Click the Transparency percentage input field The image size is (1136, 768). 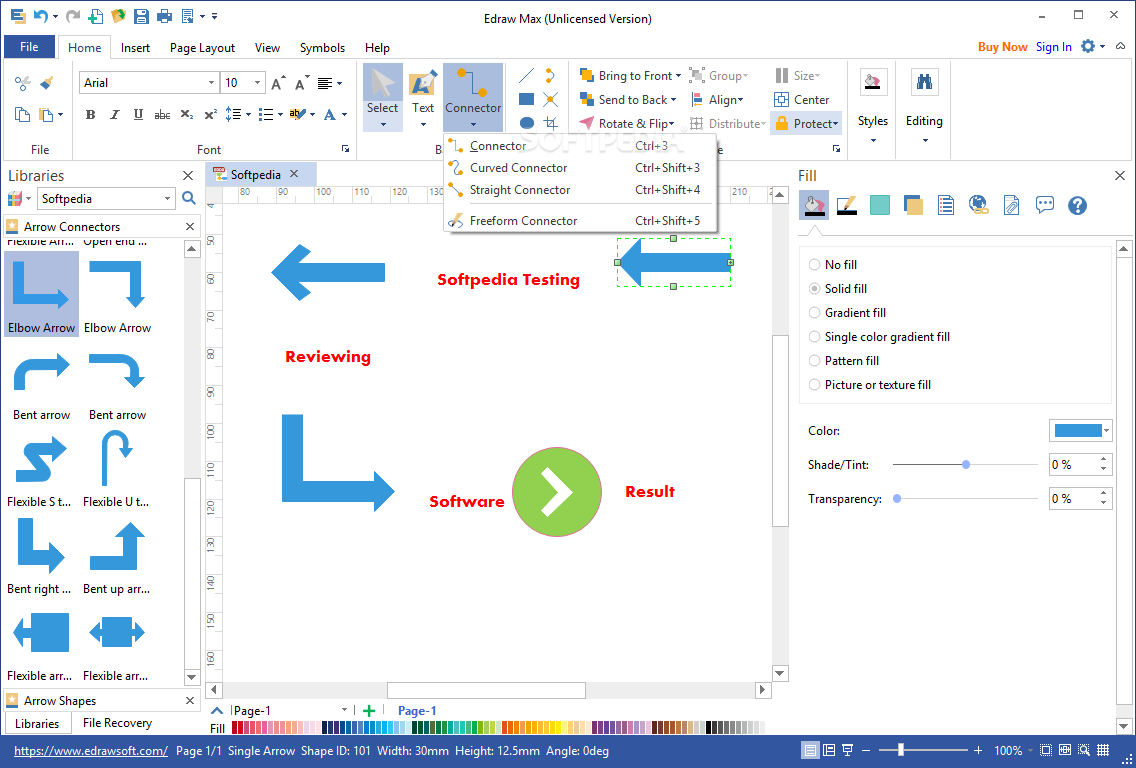coord(1074,498)
